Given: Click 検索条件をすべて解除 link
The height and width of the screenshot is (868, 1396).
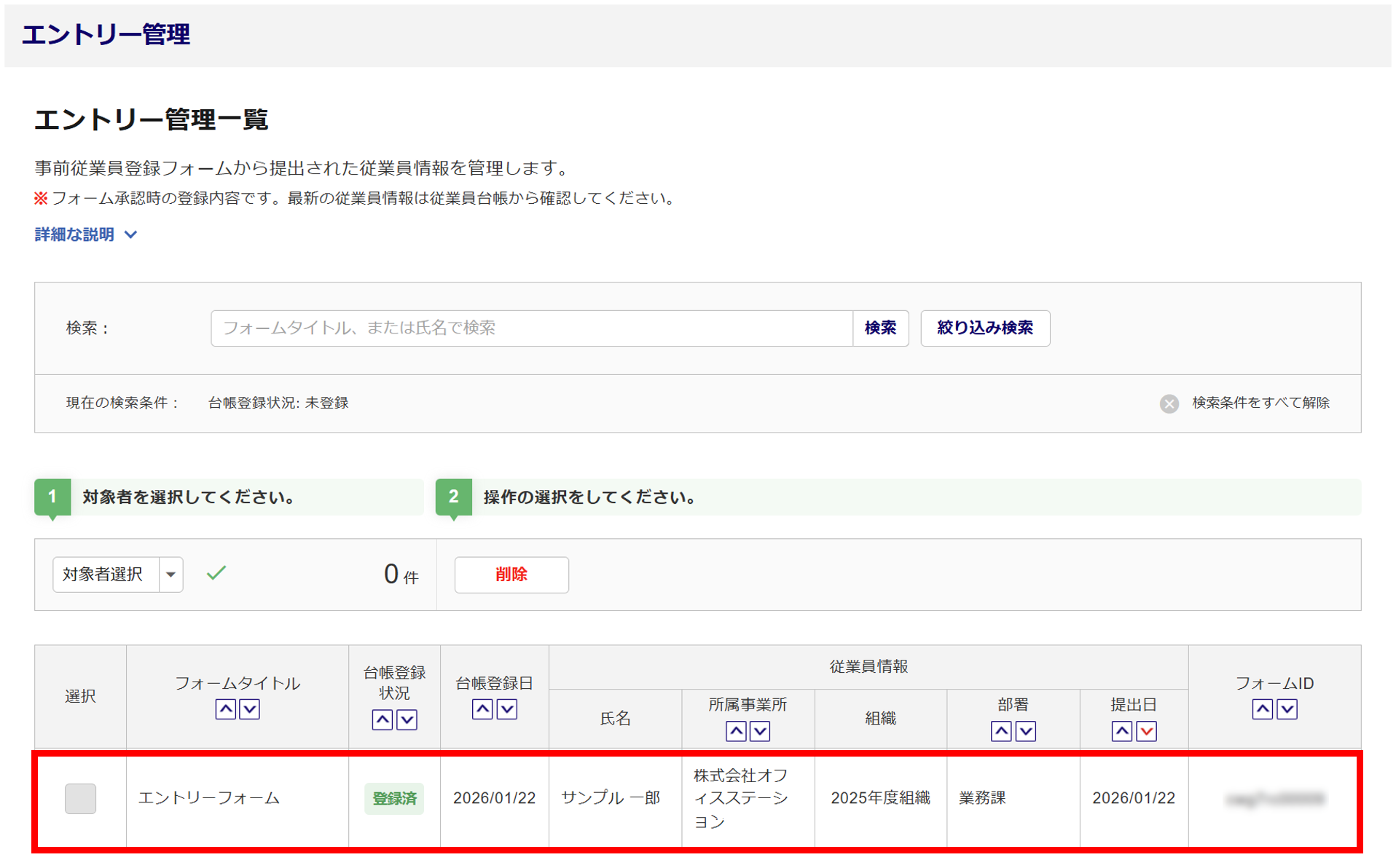Looking at the screenshot, I should [1260, 403].
